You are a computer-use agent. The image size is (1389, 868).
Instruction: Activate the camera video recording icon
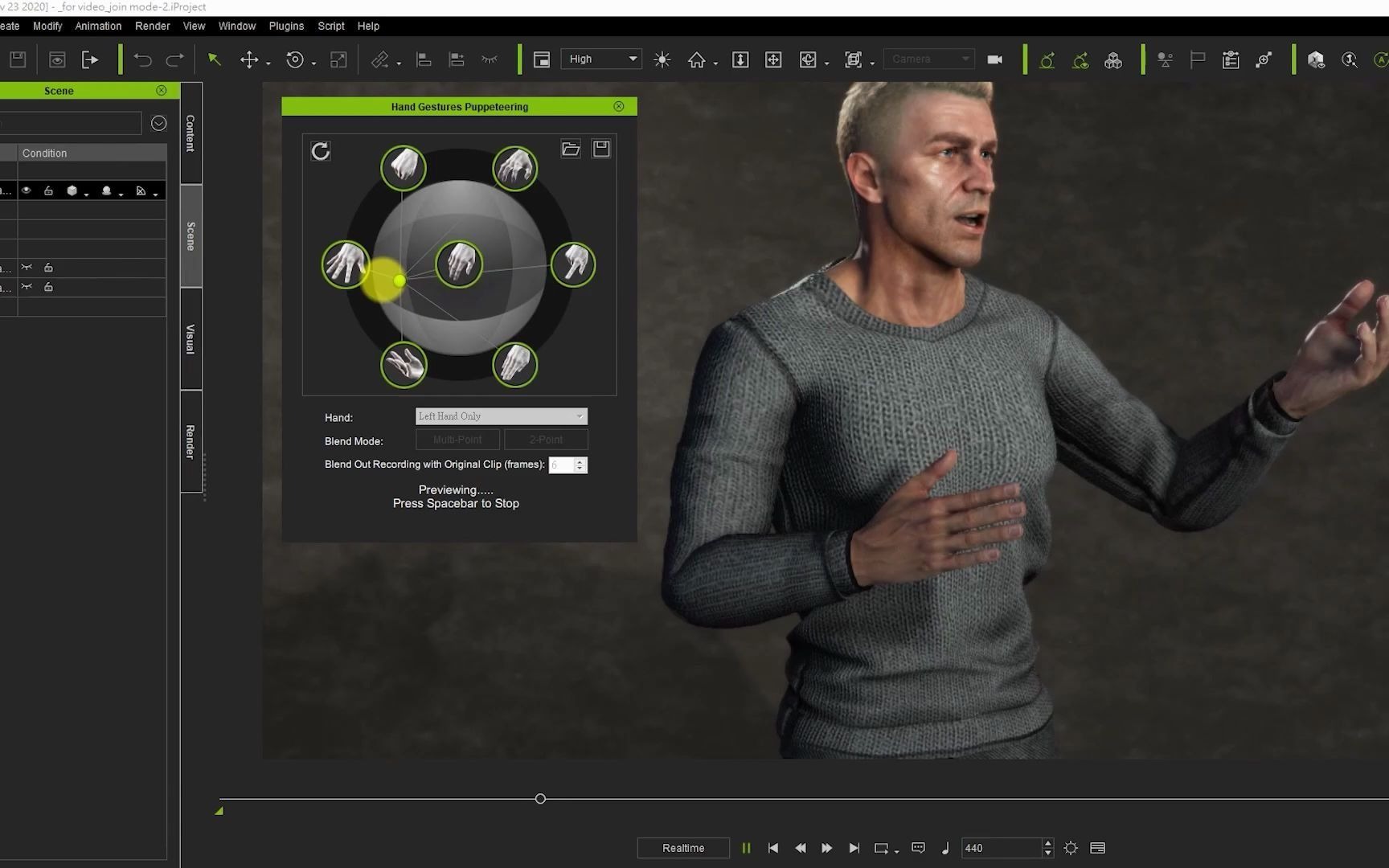click(994, 59)
